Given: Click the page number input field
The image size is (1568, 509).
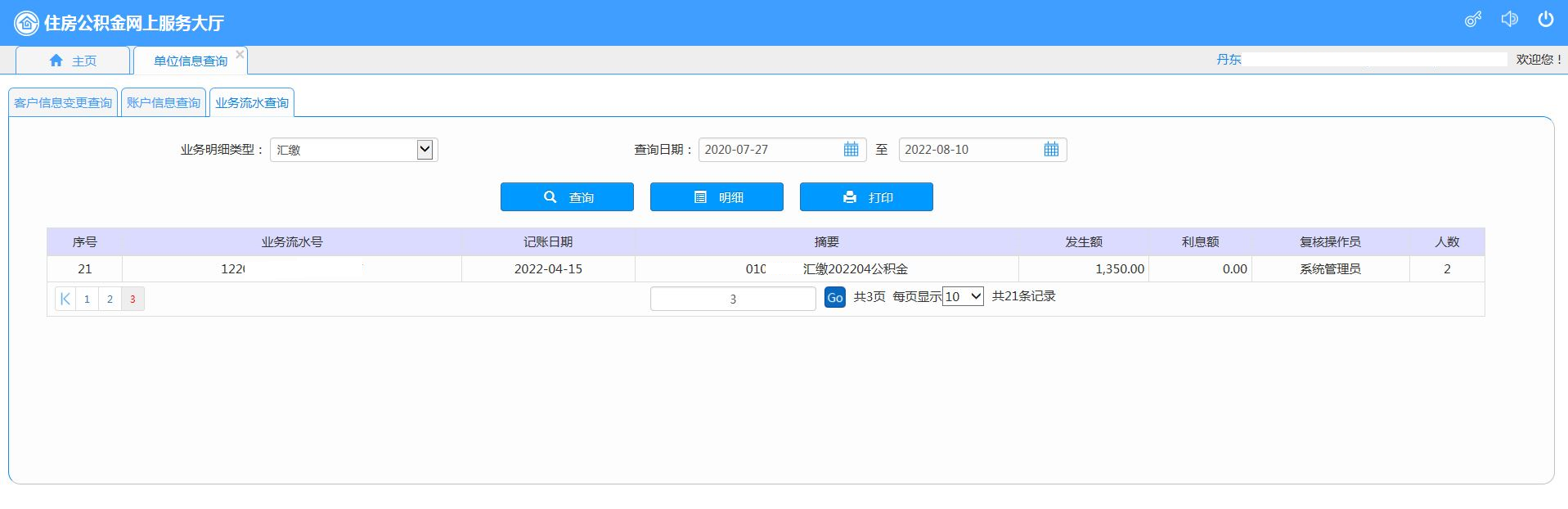Looking at the screenshot, I should point(733,299).
